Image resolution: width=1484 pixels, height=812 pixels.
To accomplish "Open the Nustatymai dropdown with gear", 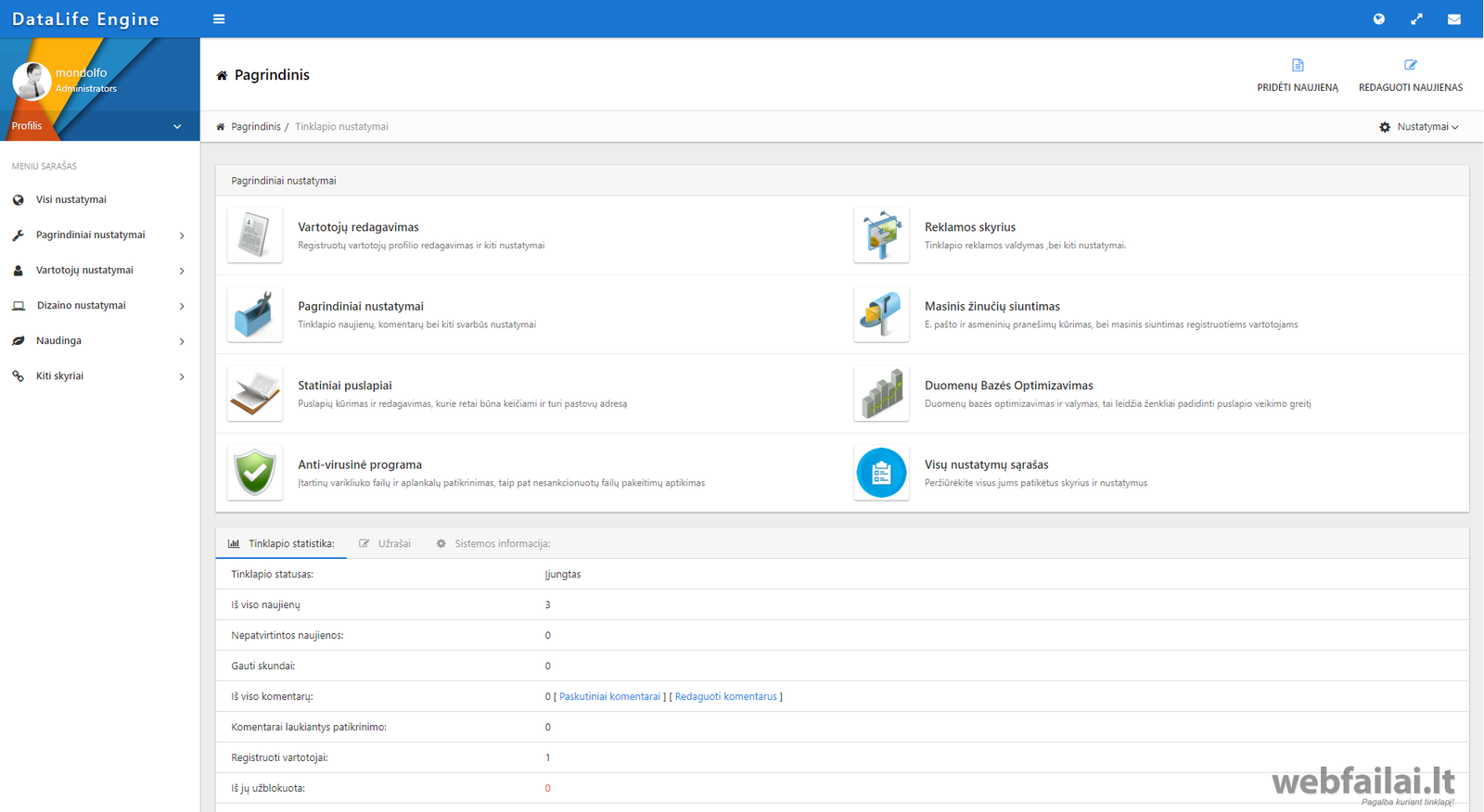I will [x=1418, y=127].
